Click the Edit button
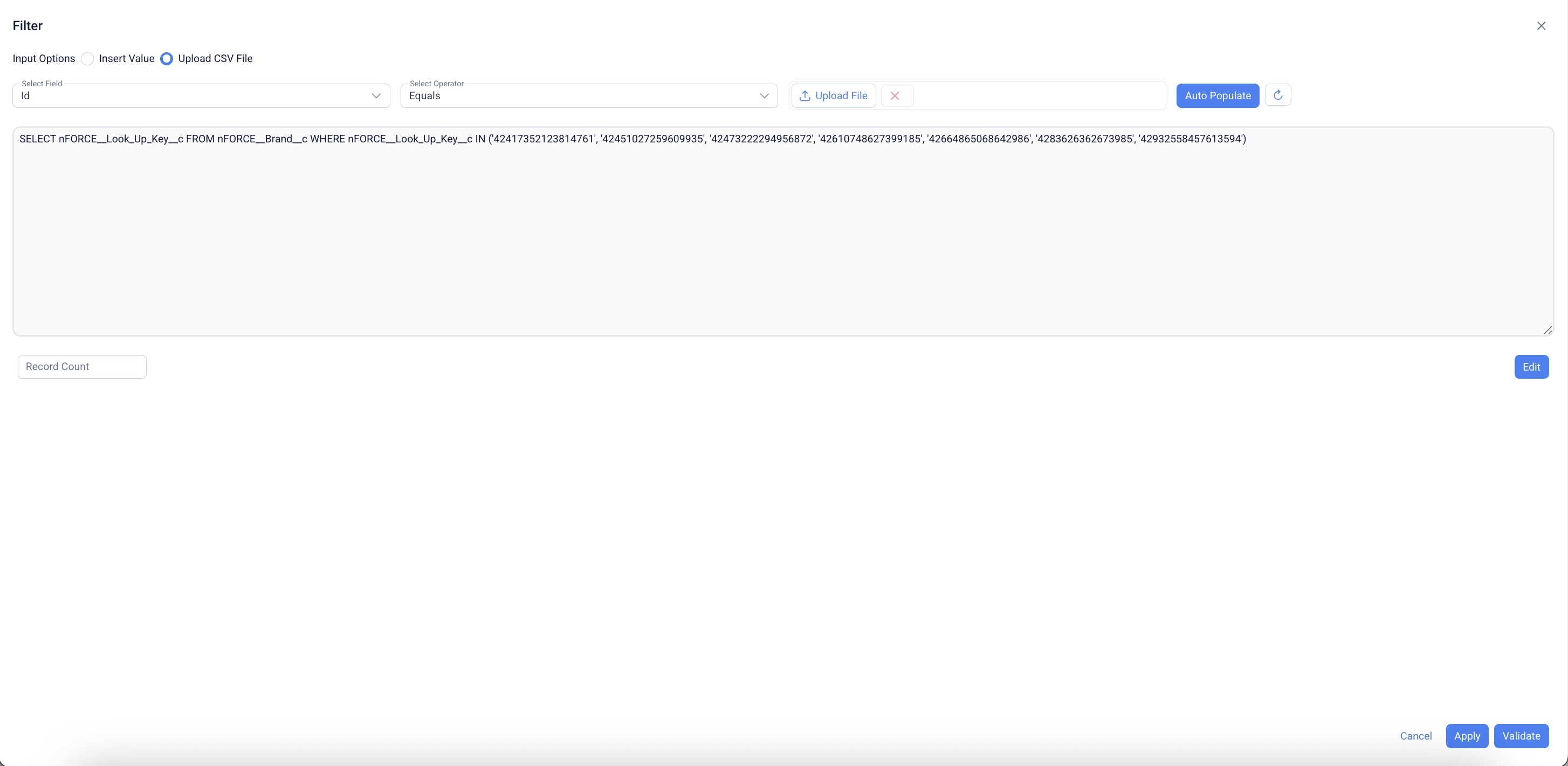The width and height of the screenshot is (1568, 766). pyautogui.click(x=1531, y=367)
